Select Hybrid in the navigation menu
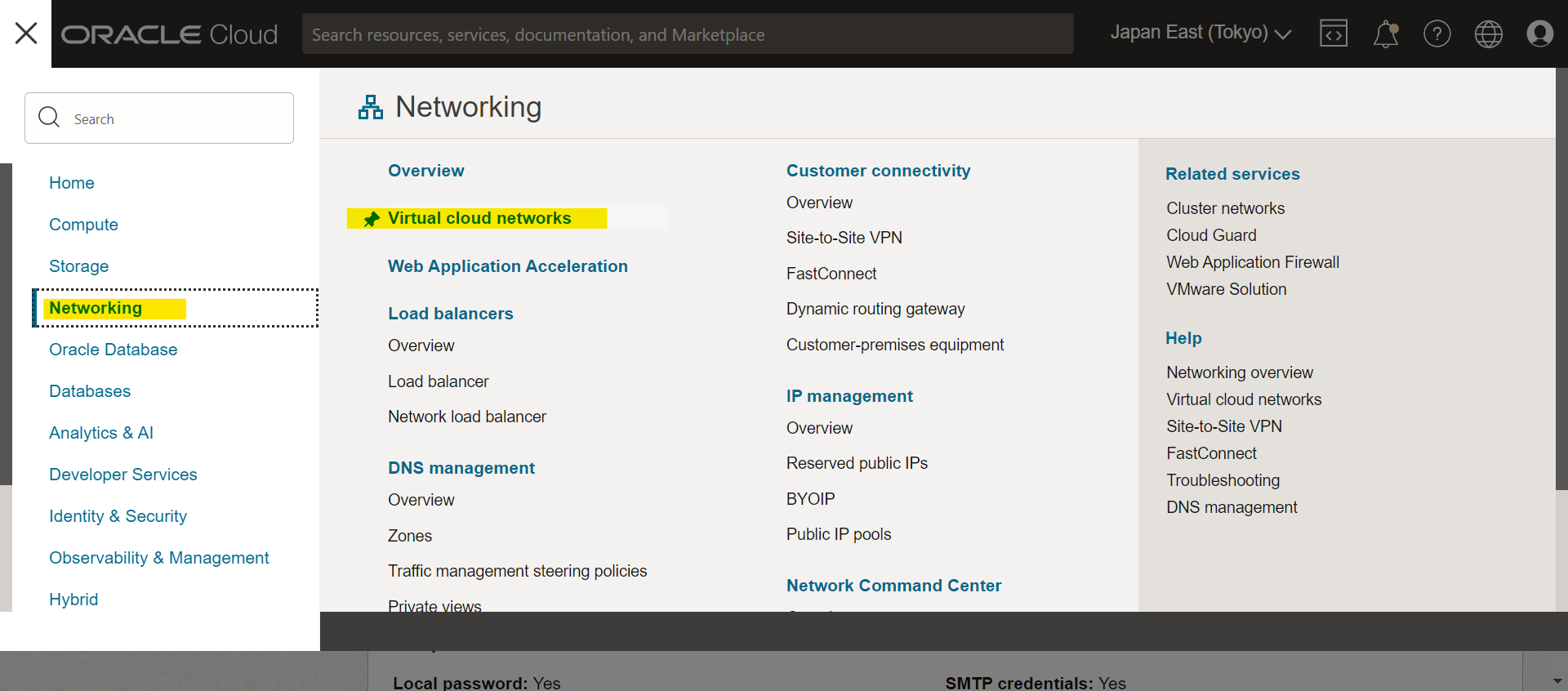1568x691 pixels. pos(73,600)
